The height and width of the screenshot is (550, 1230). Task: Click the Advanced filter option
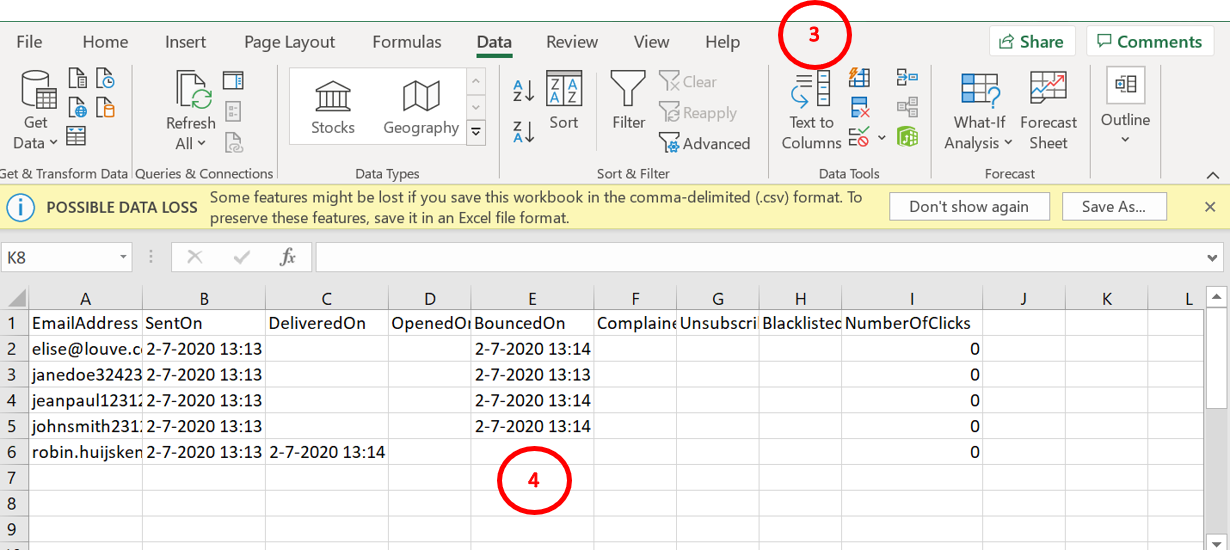(x=705, y=144)
